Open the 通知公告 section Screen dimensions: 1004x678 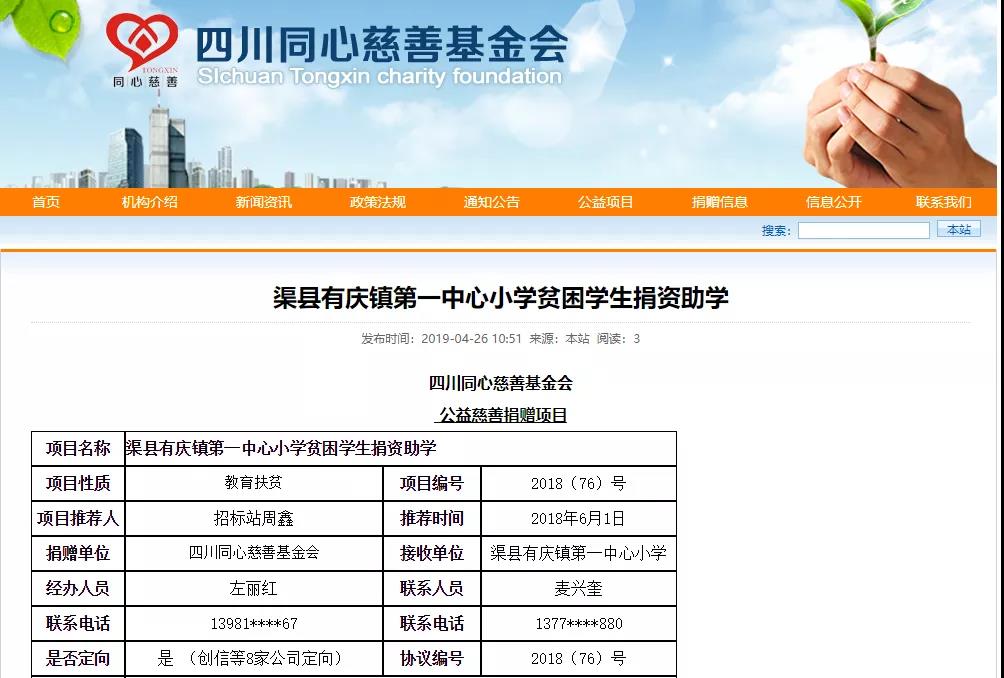[492, 202]
